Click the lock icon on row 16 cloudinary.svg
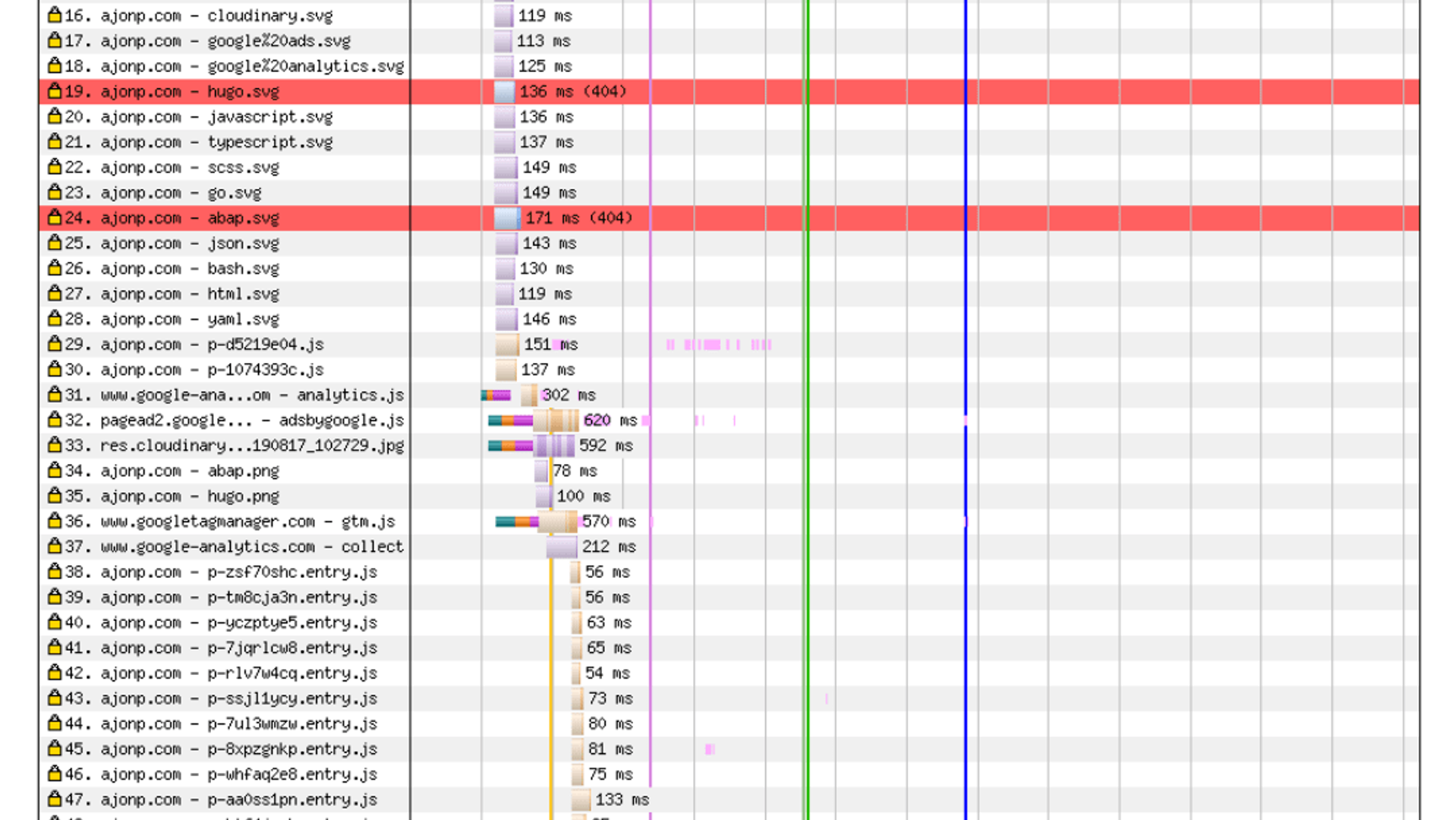 54,15
